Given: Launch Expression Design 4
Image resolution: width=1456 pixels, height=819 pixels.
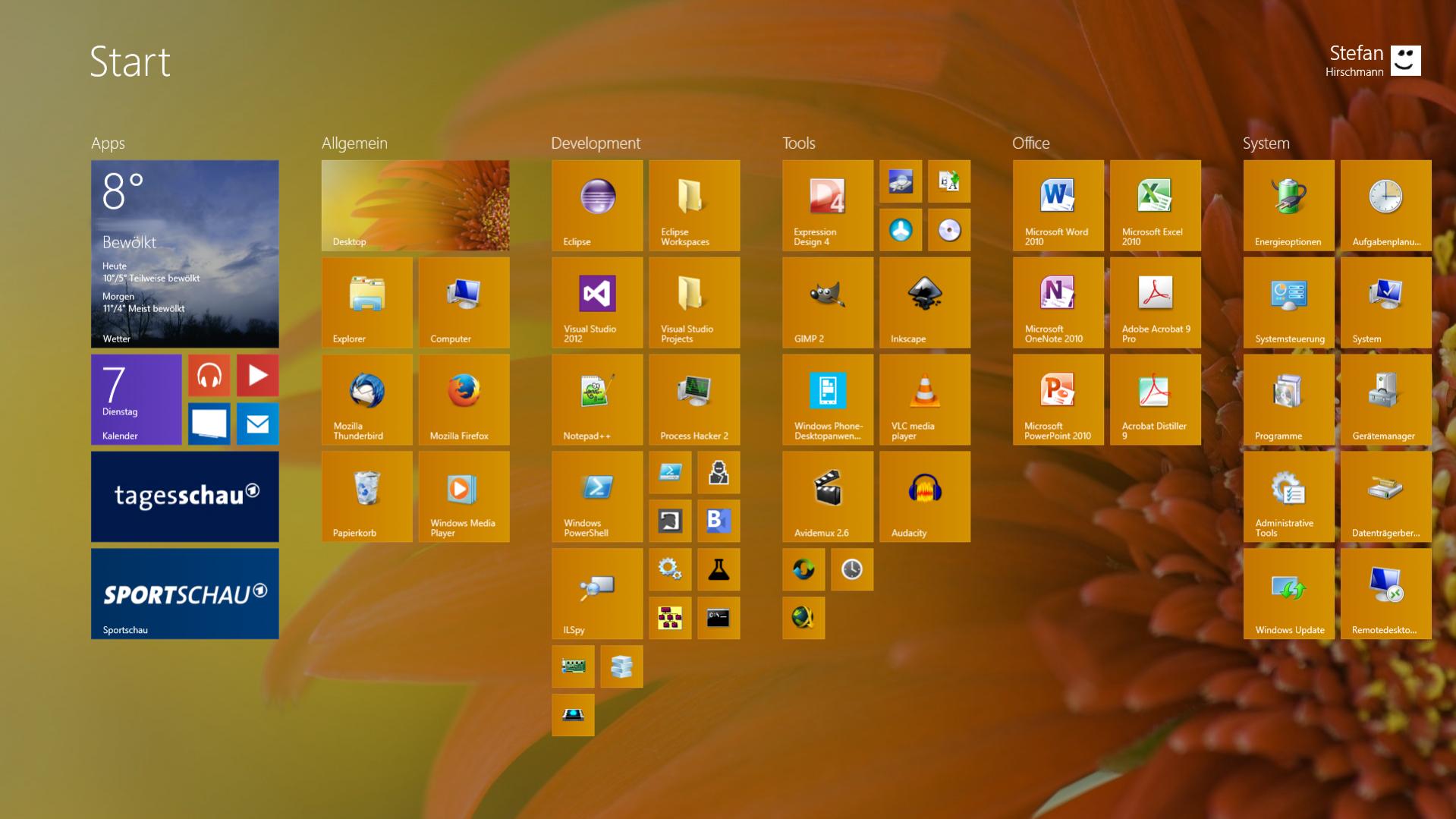Looking at the screenshot, I should 829,205.
